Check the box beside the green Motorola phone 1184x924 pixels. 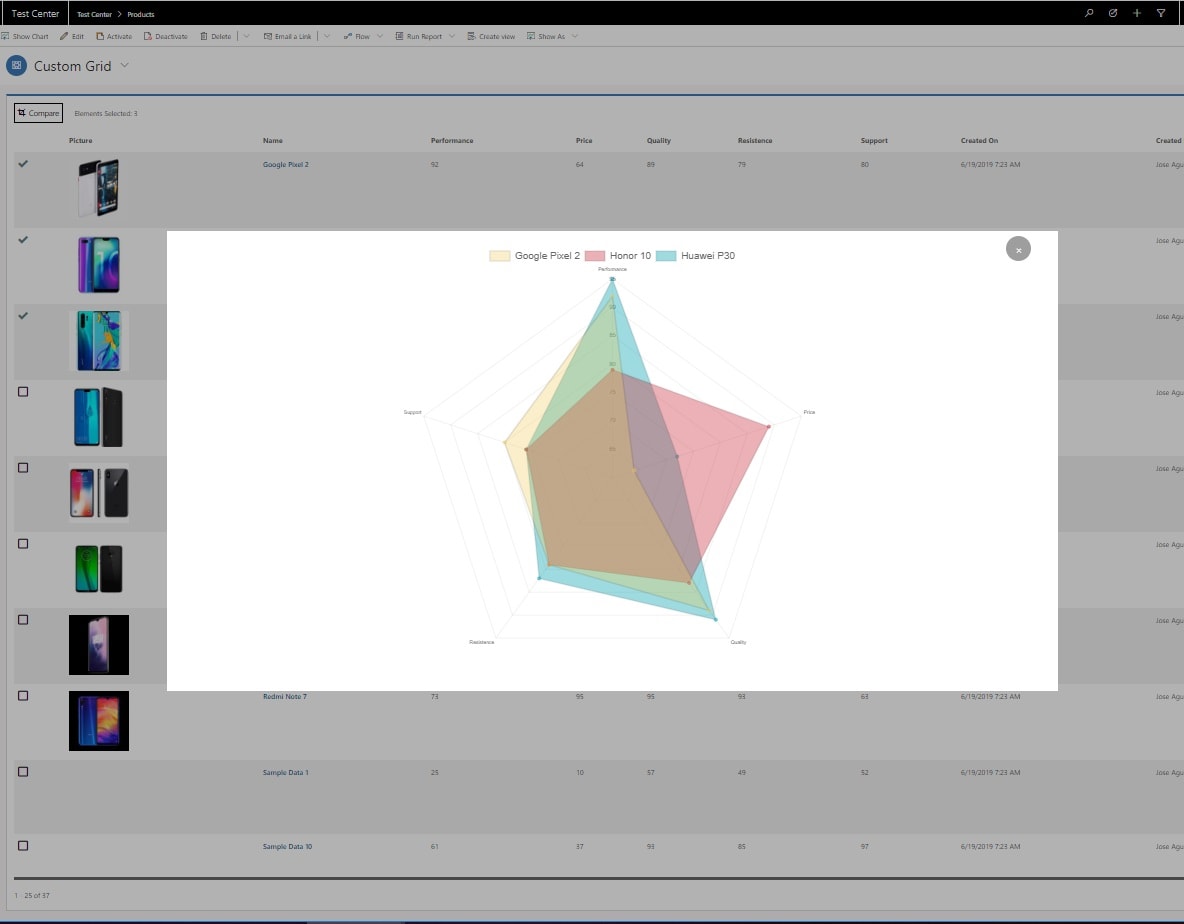23,544
